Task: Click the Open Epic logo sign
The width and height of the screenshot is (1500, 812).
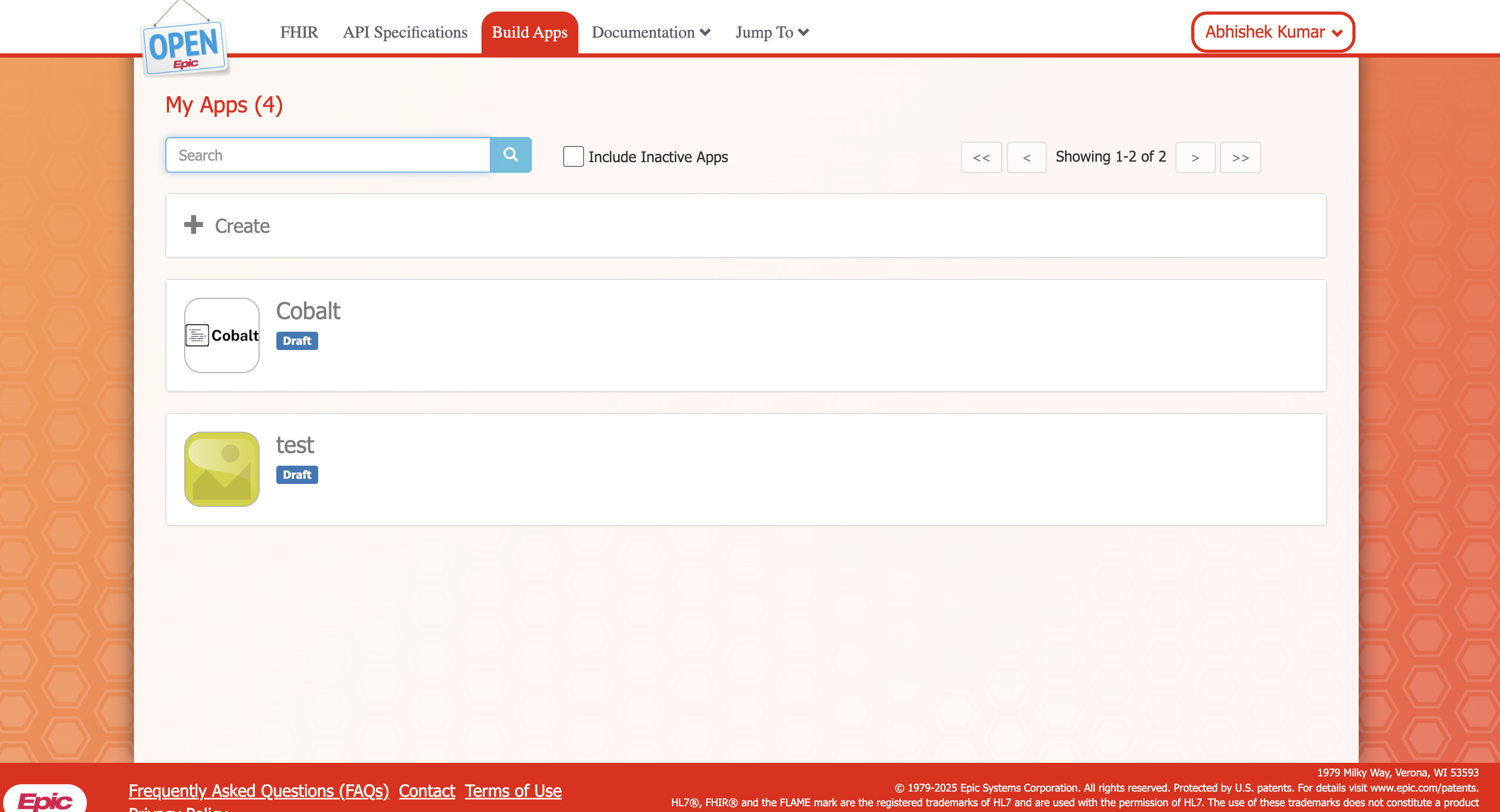Action: 184,48
